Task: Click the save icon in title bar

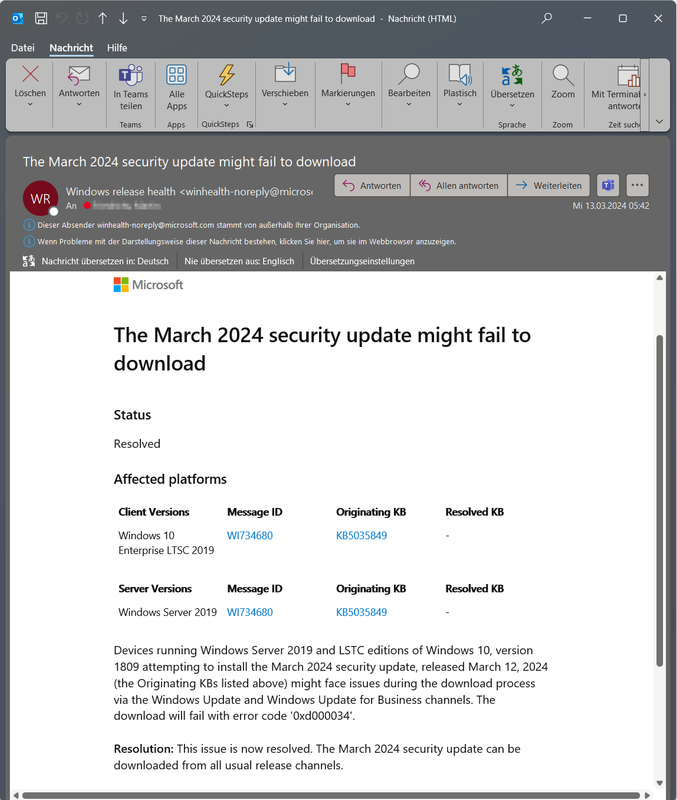Action: [x=41, y=18]
